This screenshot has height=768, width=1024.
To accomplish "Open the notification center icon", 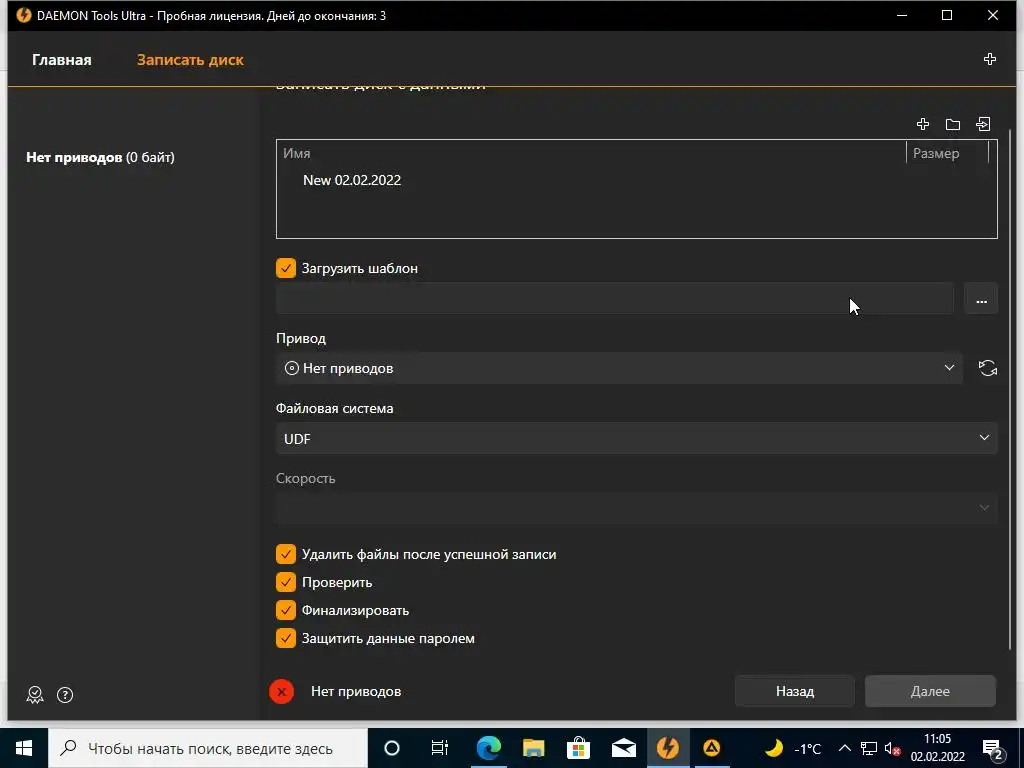I will [992, 748].
